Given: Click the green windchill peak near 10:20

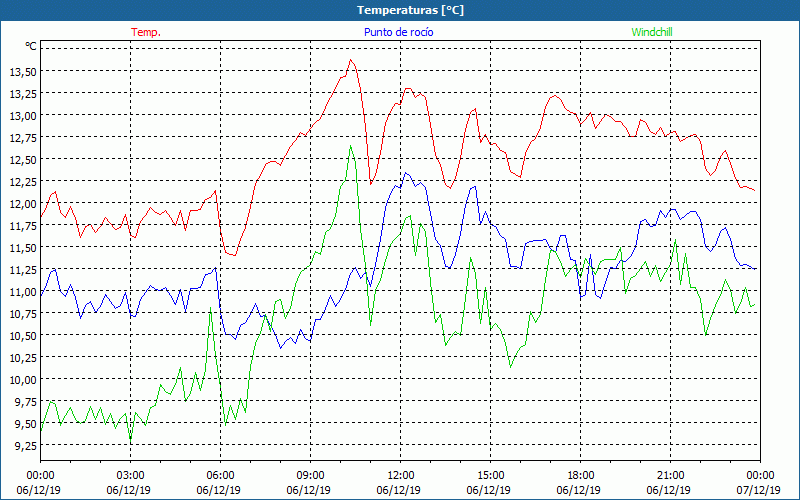Looking at the screenshot, I should point(351,146).
